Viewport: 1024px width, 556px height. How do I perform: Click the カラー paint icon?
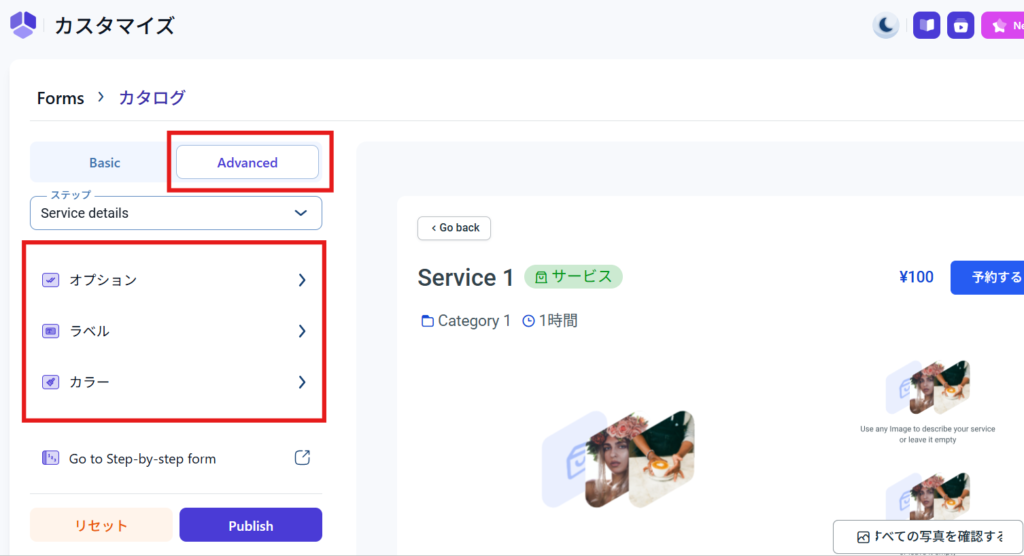(50, 382)
